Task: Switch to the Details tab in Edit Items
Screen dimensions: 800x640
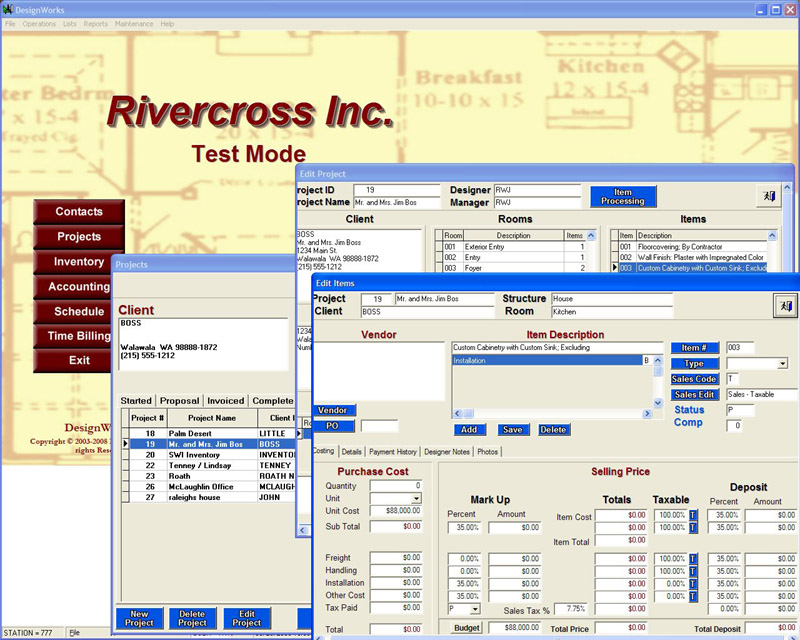Action: (352, 452)
